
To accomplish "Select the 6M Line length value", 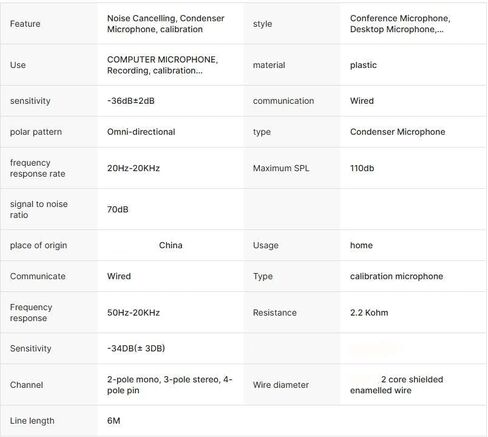I will click(114, 421).
